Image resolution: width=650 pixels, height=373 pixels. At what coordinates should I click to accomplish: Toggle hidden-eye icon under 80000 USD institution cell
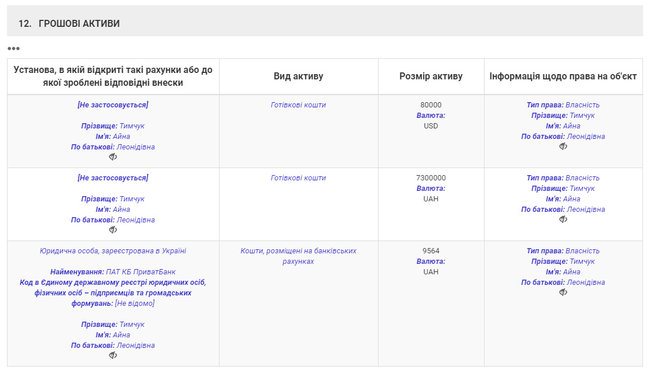(x=113, y=157)
